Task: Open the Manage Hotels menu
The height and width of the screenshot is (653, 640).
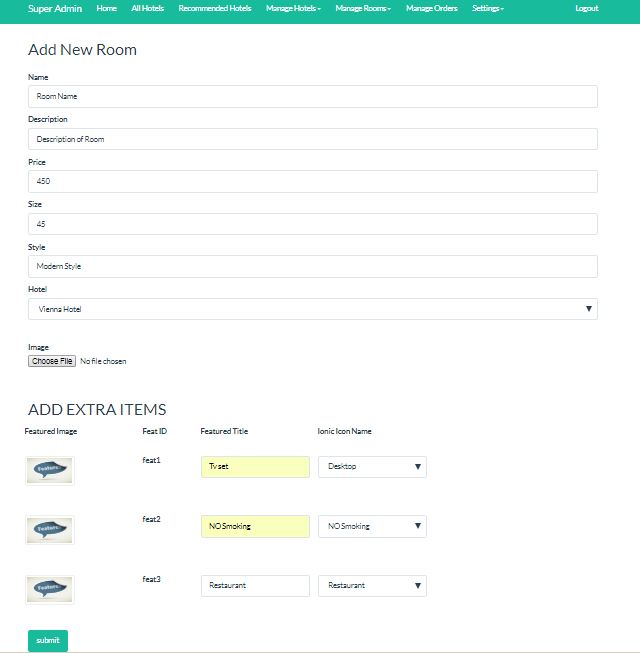Action: point(293,8)
